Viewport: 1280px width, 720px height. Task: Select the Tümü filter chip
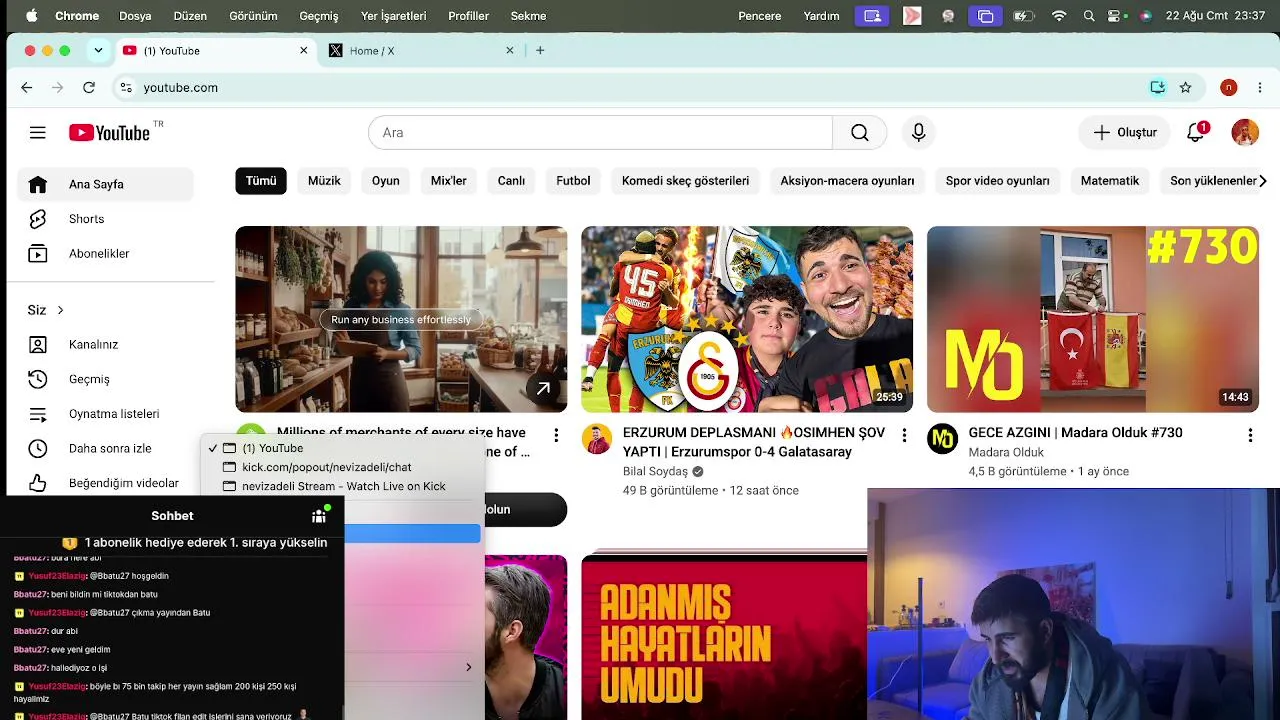261,181
